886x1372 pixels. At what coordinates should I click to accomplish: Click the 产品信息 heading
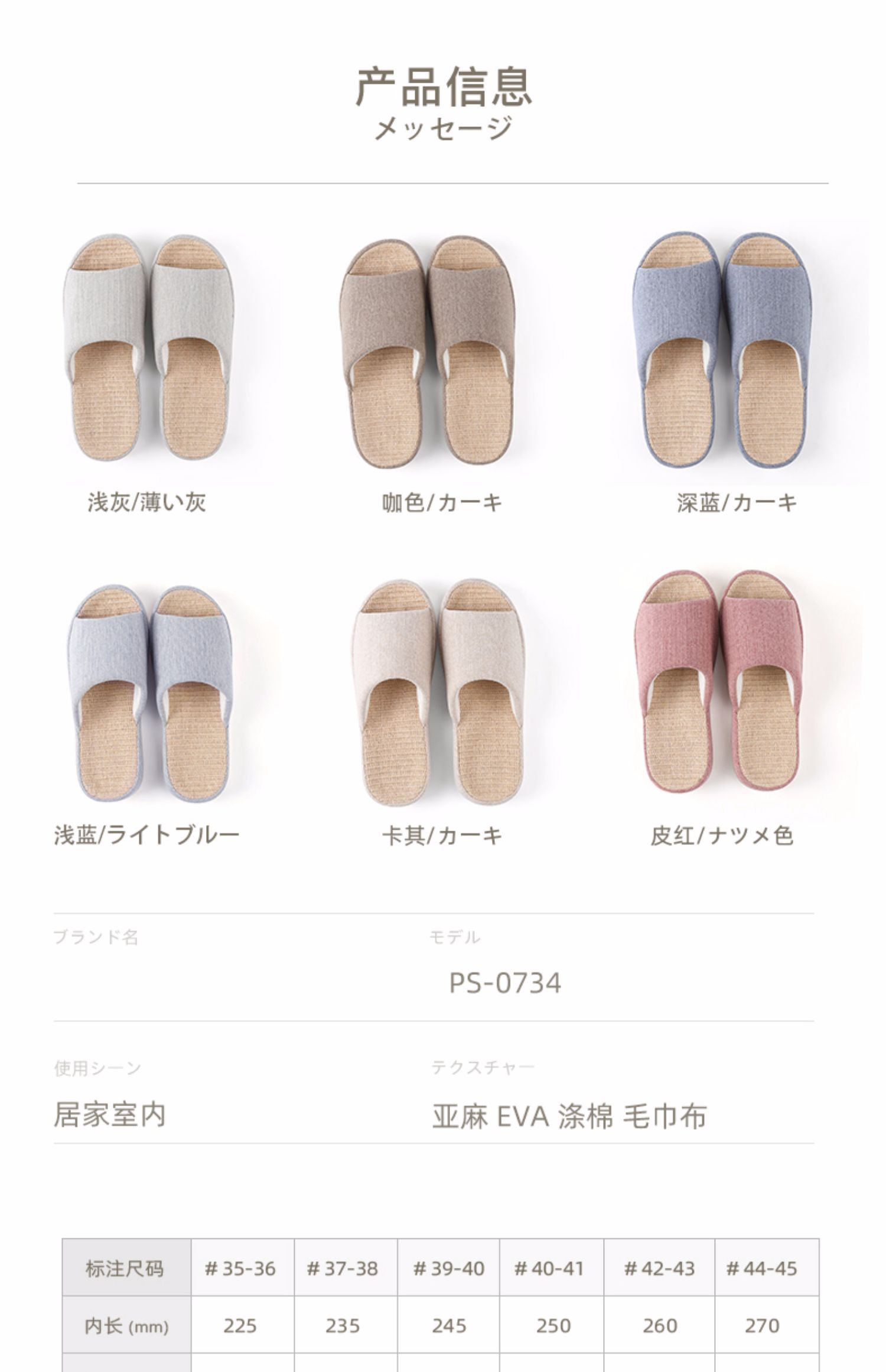(x=444, y=87)
